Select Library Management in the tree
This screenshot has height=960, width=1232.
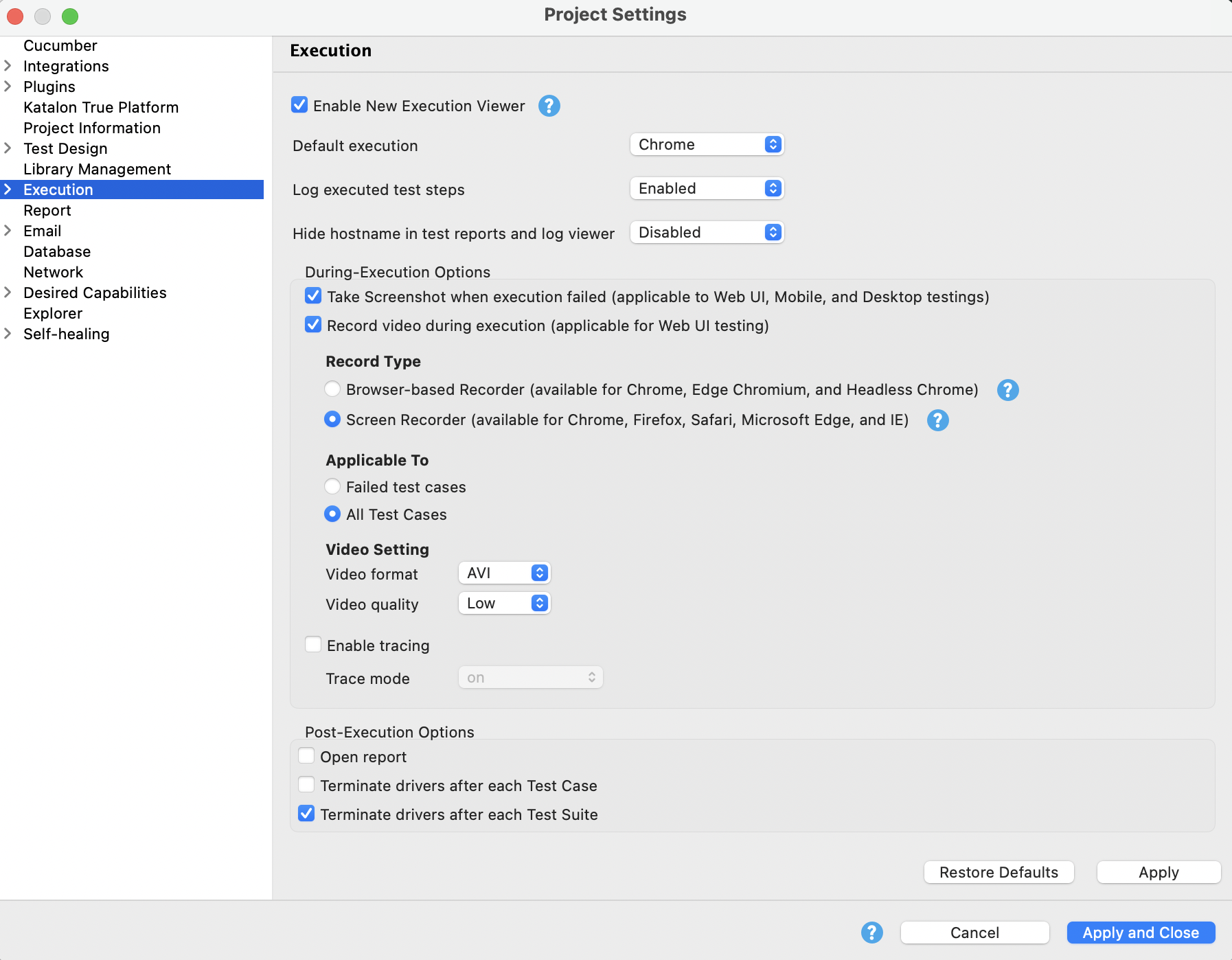[97, 169]
